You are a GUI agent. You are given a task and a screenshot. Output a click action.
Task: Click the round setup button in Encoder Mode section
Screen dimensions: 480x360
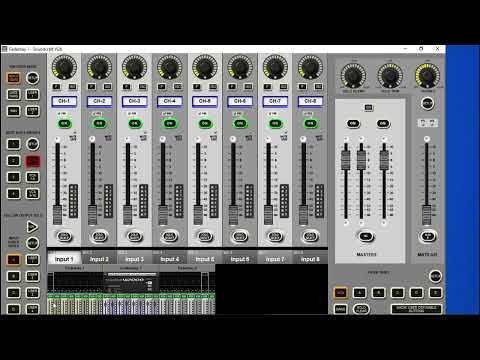pyautogui.click(x=32, y=78)
